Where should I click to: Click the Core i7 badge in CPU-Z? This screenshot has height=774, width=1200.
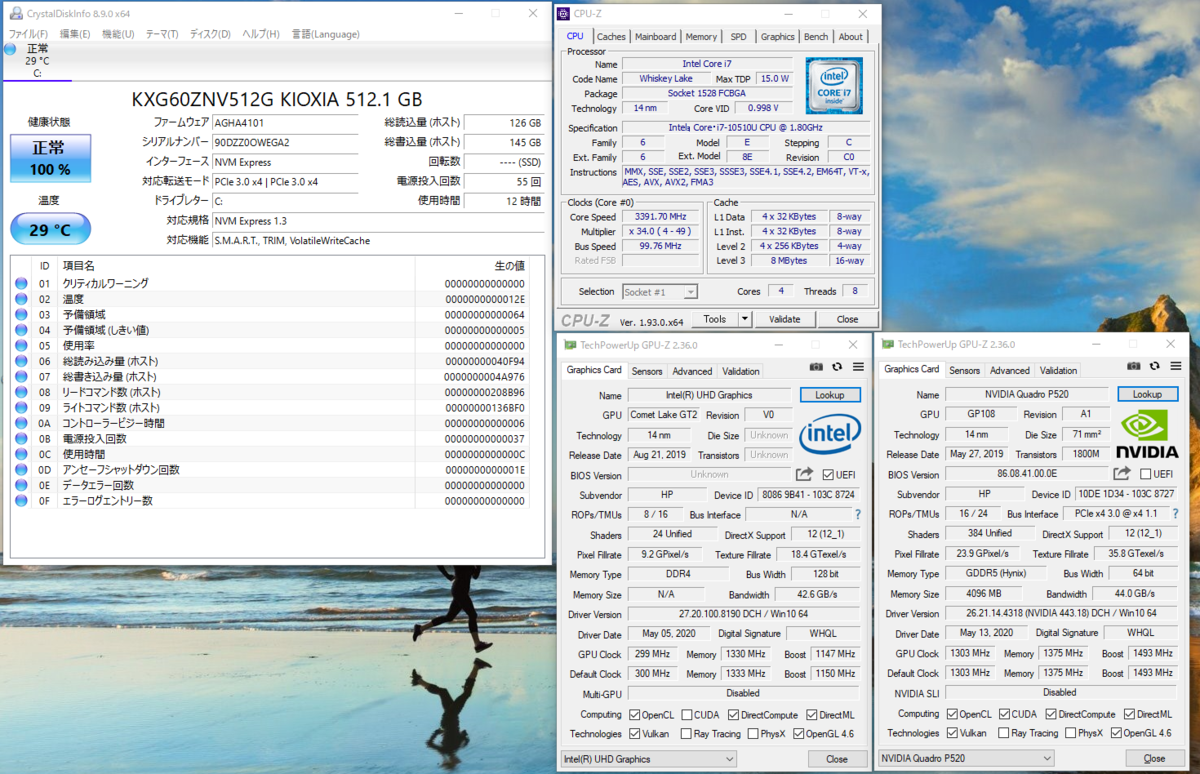(x=834, y=86)
